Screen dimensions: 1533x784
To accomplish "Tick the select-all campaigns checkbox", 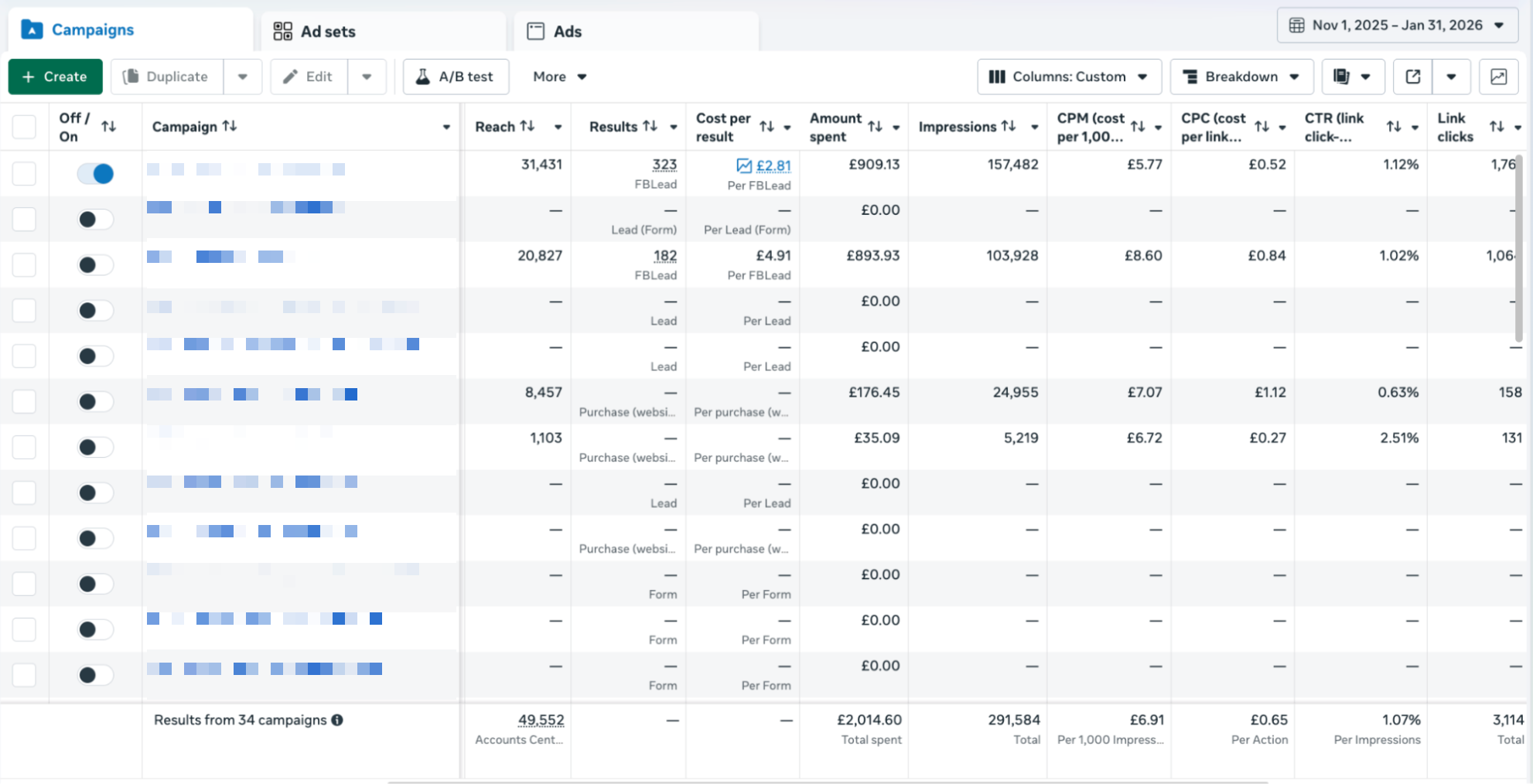I will (x=24, y=127).
